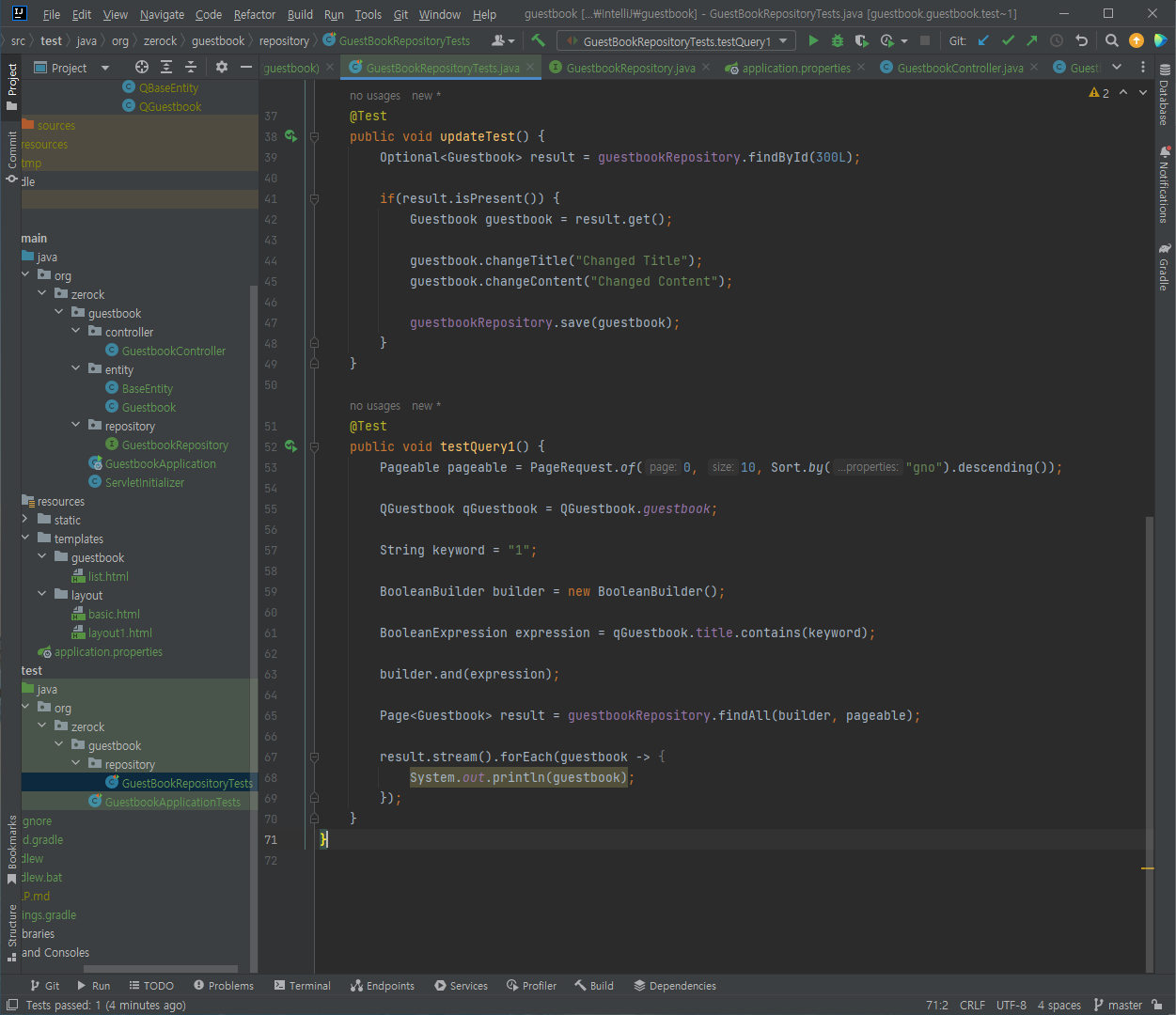Select list.html in project tree

click(108, 576)
